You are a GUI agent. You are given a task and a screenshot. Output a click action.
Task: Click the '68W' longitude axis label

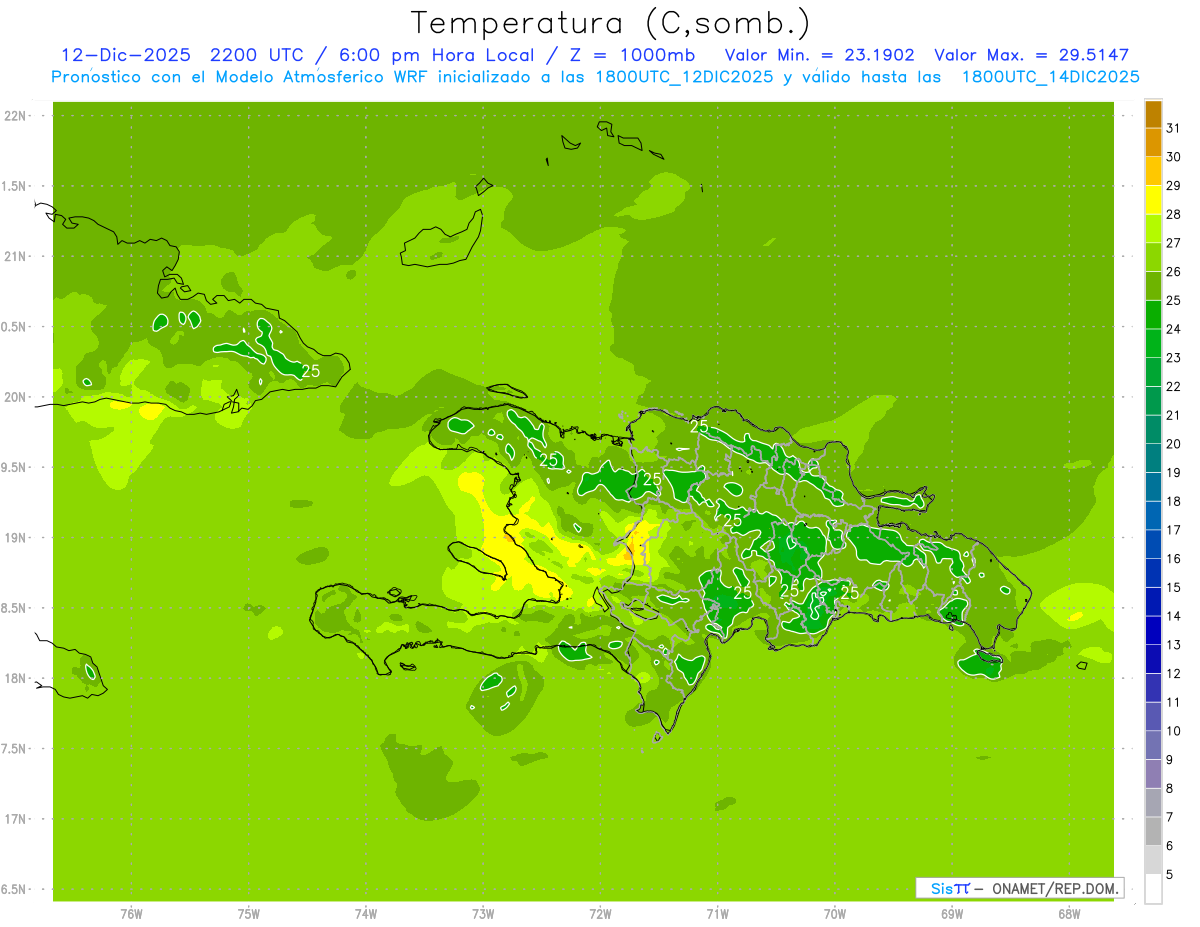(1069, 913)
